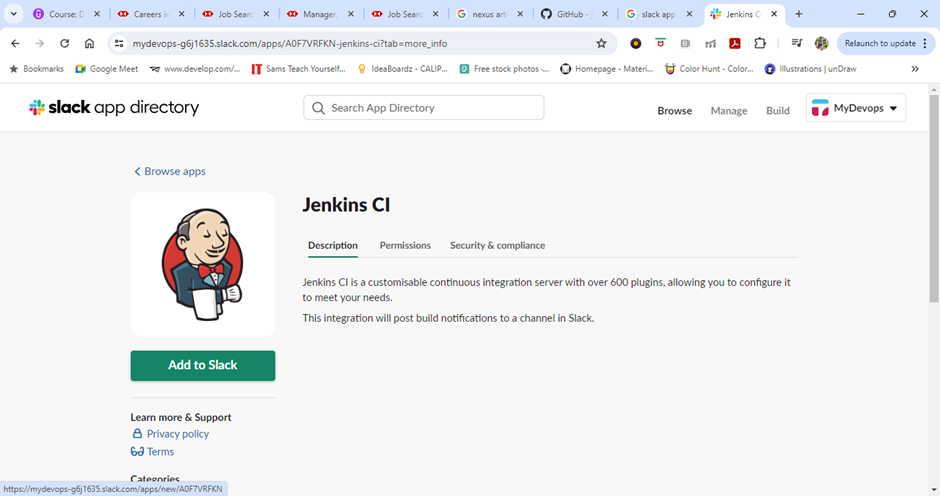The width and height of the screenshot is (940, 496).
Task: Open the media control playlist icon
Action: point(797,43)
